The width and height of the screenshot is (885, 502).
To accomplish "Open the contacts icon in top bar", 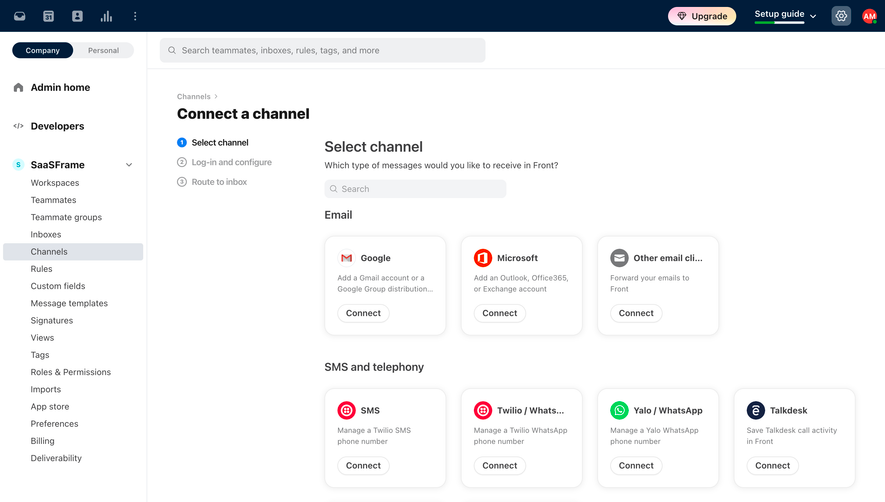I will coord(77,16).
